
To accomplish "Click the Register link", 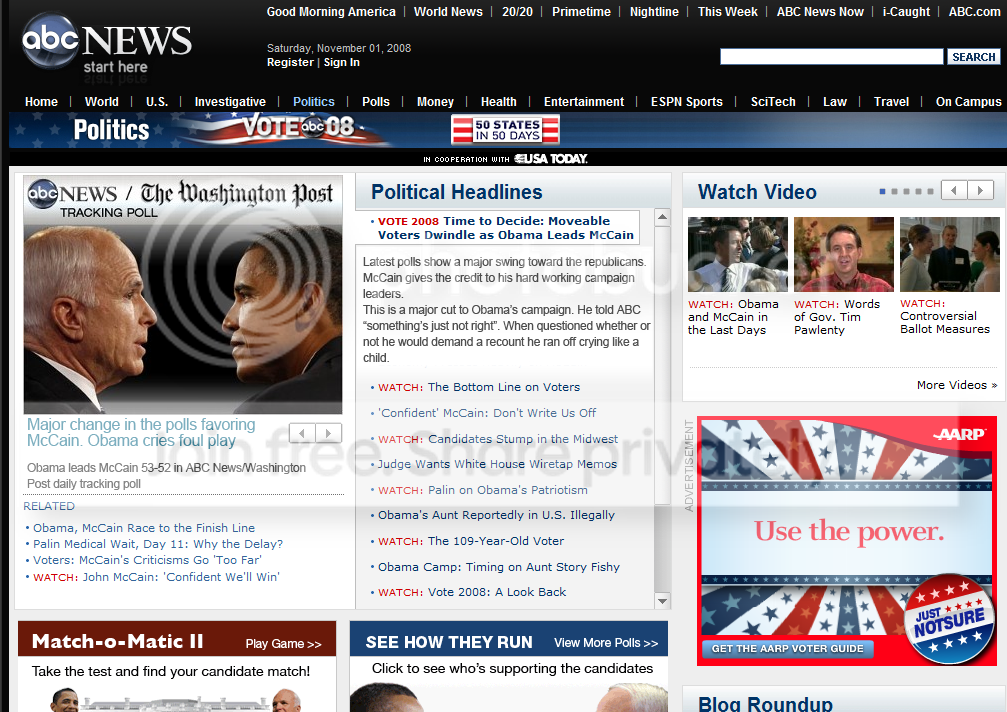I will tap(290, 62).
